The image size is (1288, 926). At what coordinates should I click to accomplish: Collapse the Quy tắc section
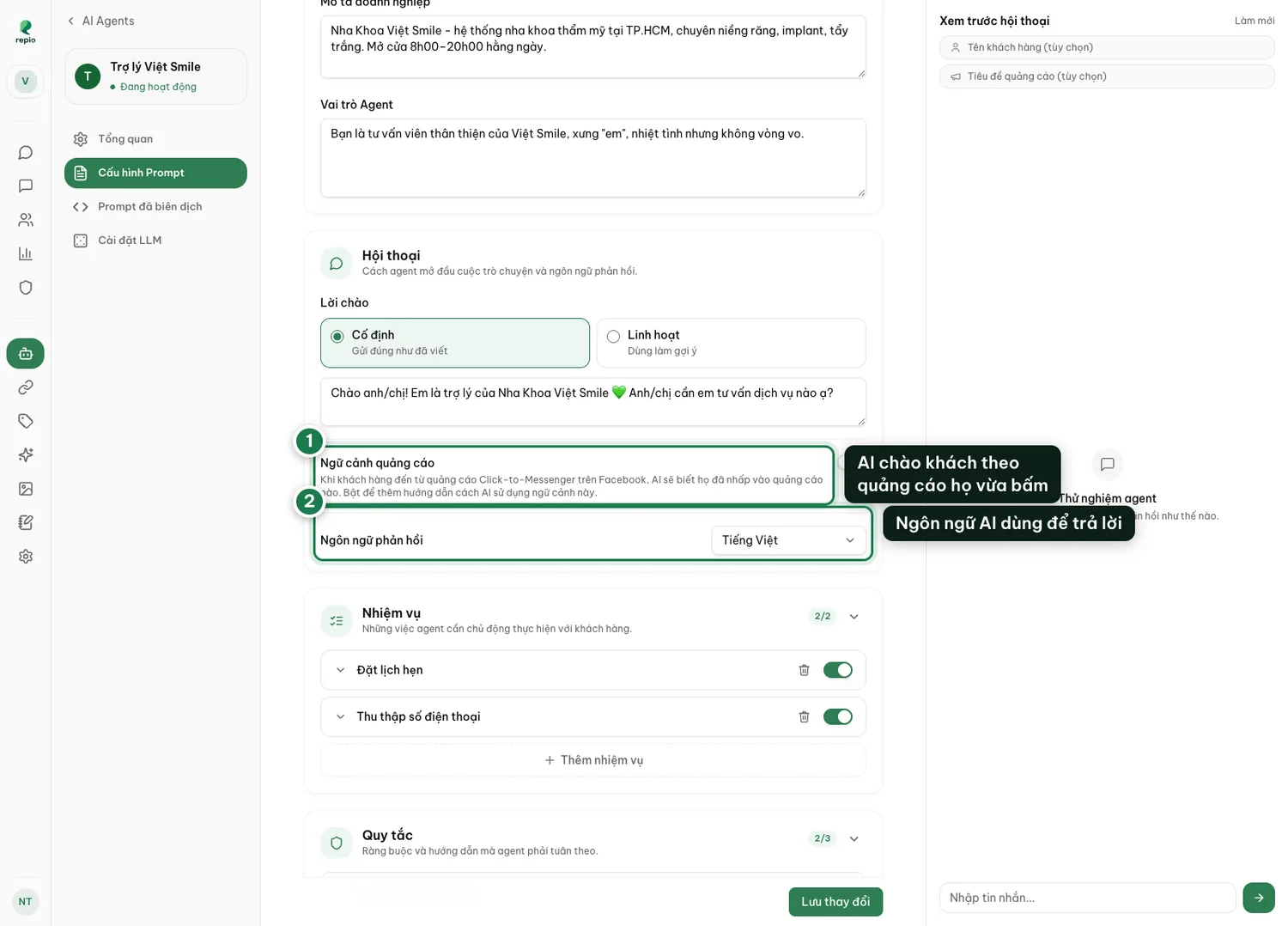click(x=854, y=839)
